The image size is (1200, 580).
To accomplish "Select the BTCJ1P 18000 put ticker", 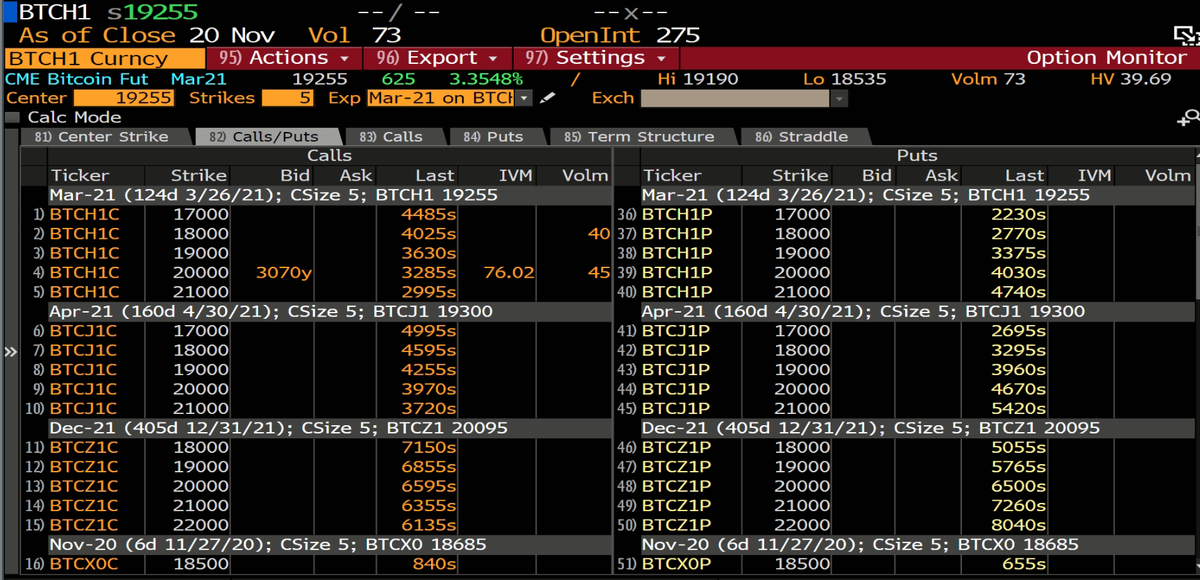I will 676,350.
